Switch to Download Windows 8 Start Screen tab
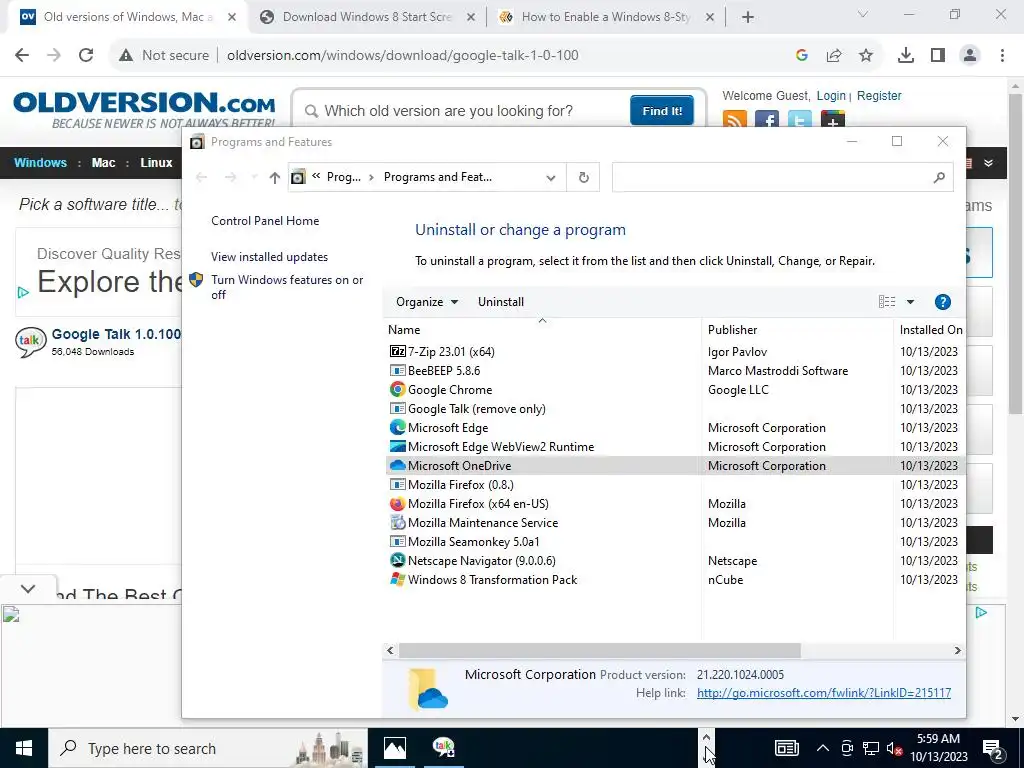 [367, 17]
